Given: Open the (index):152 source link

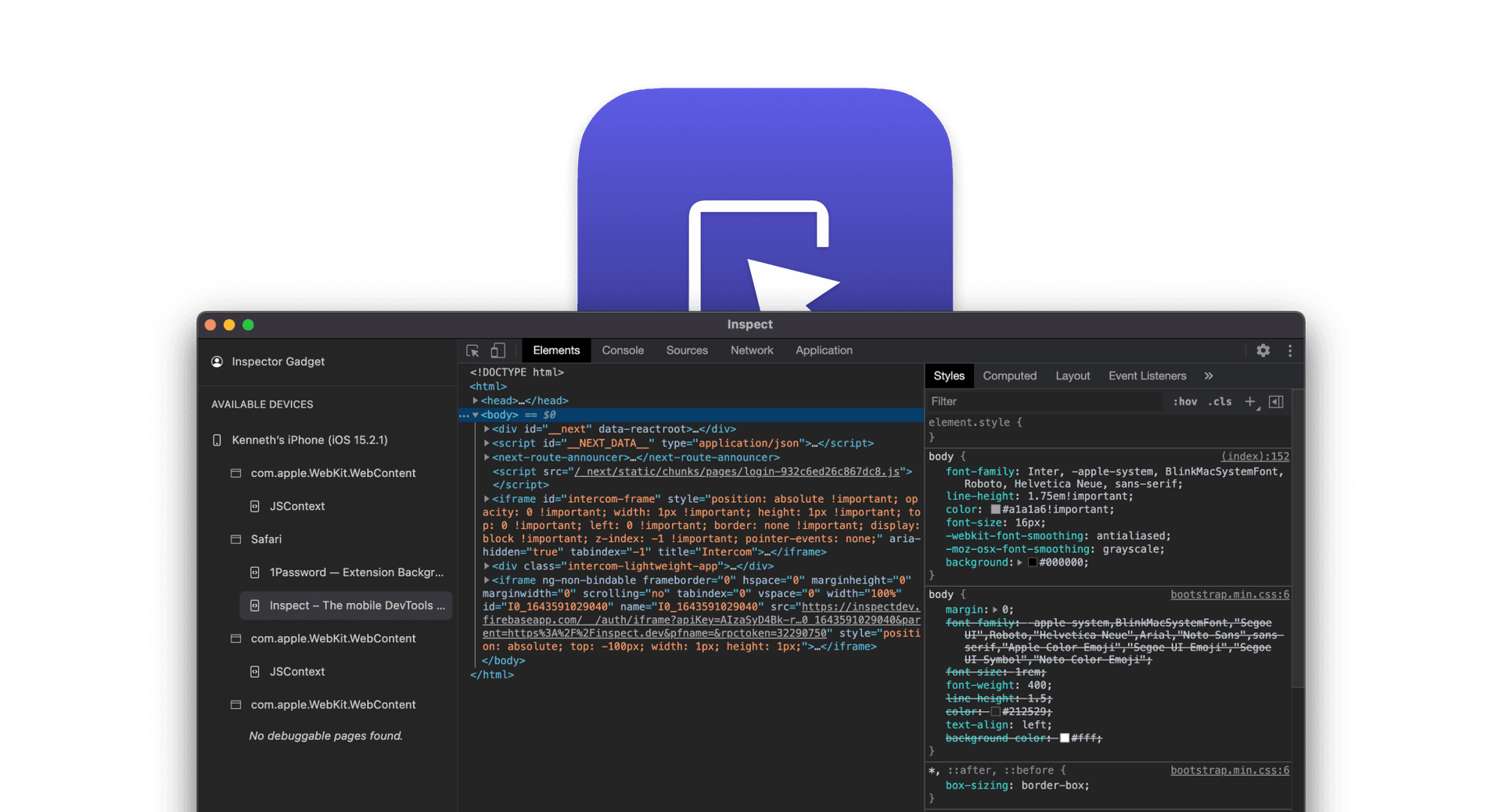Looking at the screenshot, I should coord(1254,456).
